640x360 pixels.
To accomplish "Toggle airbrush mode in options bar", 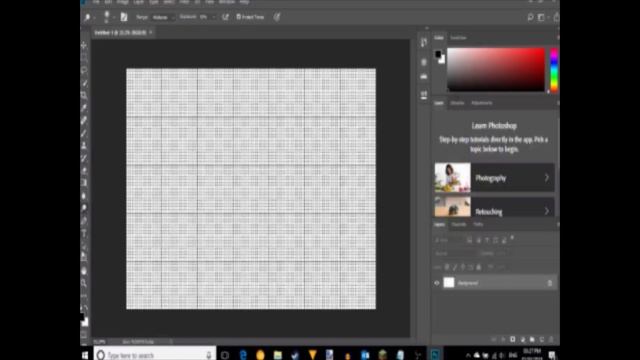I will (225, 17).
